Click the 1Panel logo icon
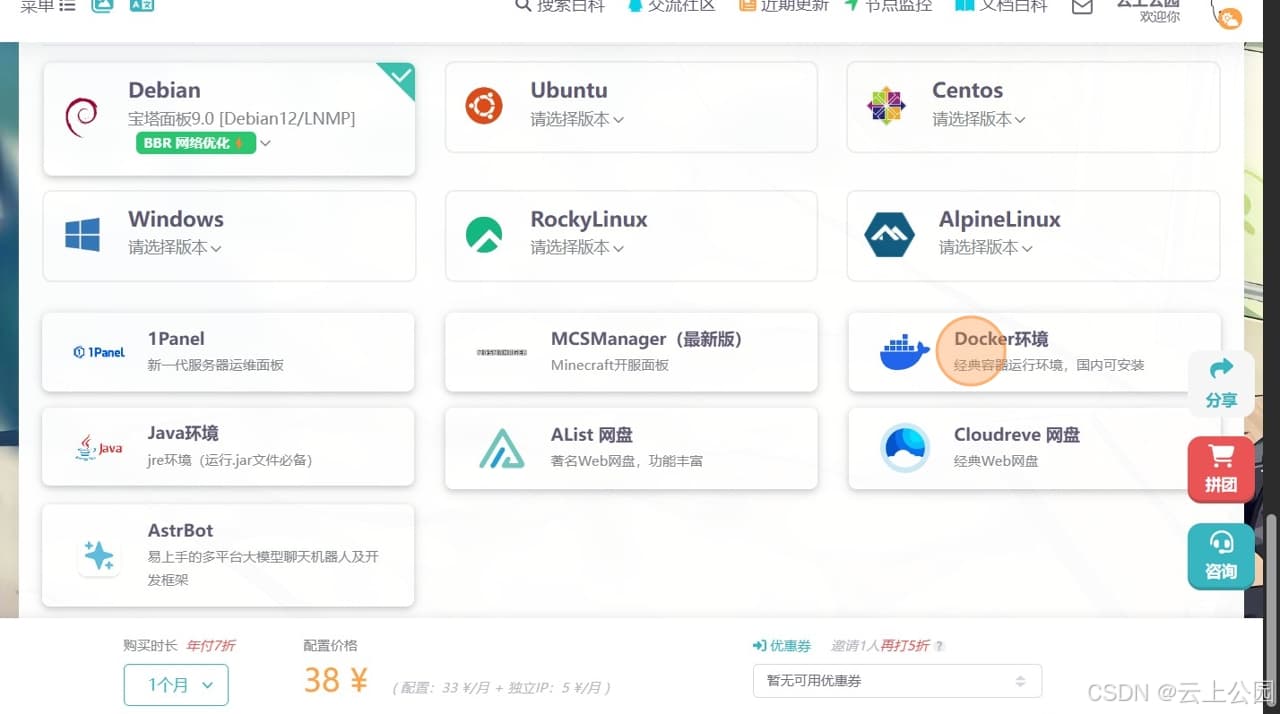This screenshot has height=714, width=1280. (99, 352)
